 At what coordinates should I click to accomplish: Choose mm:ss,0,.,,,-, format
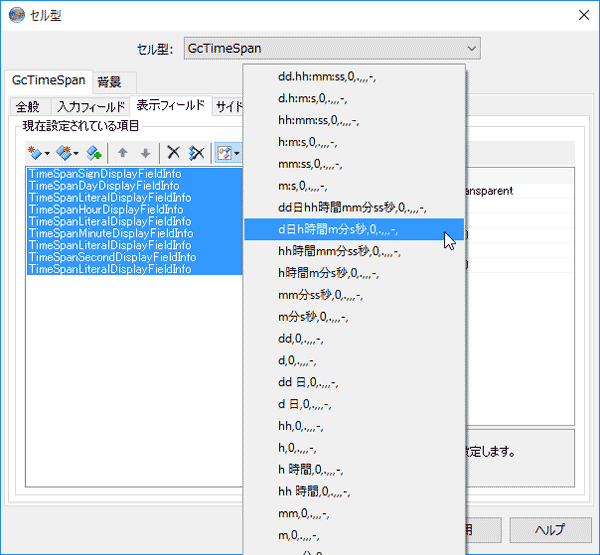coord(354,164)
